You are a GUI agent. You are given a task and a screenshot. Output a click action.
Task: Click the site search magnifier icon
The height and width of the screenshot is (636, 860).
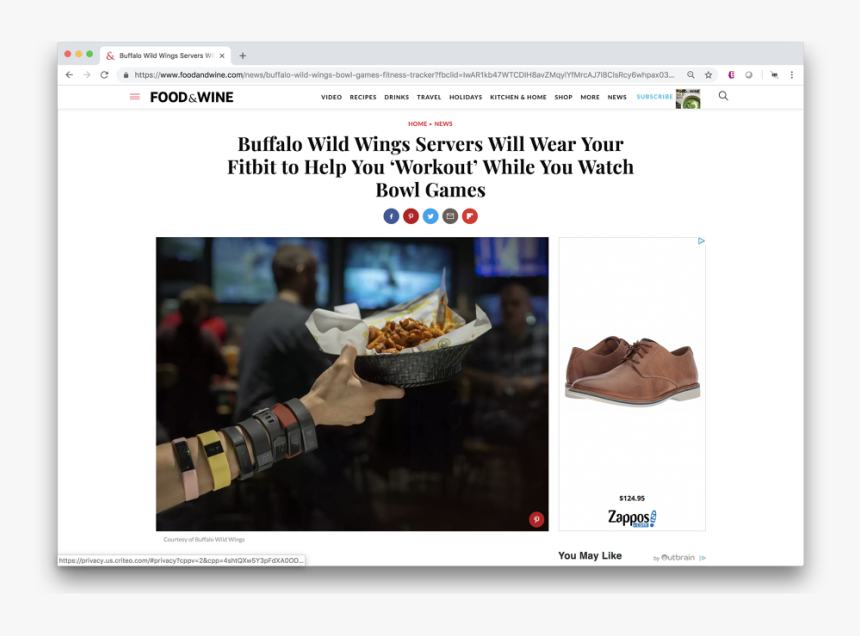(x=723, y=96)
